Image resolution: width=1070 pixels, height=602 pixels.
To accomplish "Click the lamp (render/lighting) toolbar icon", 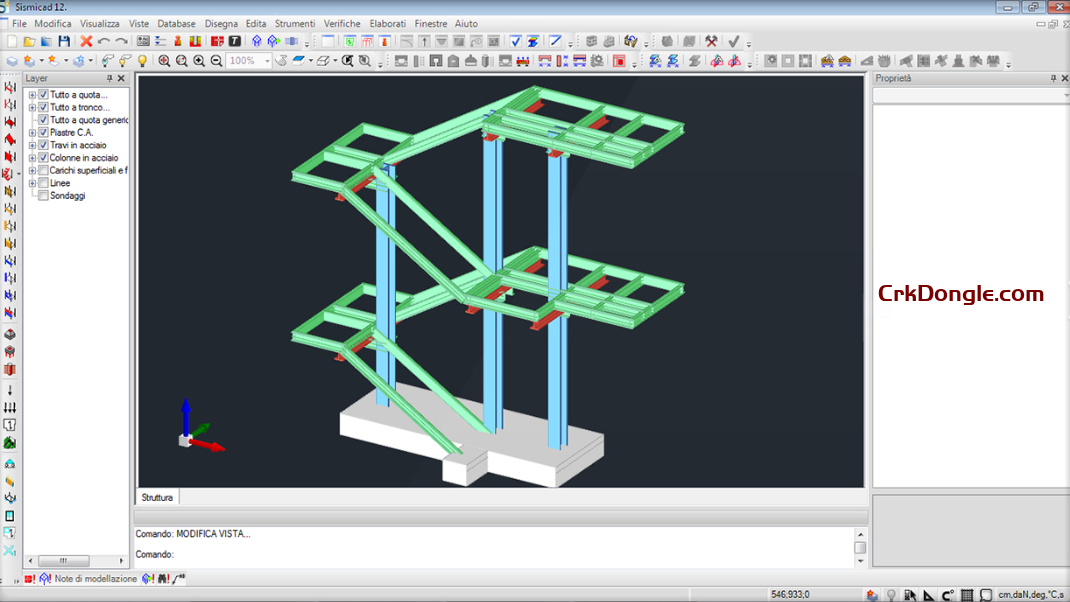I will 143,60.
